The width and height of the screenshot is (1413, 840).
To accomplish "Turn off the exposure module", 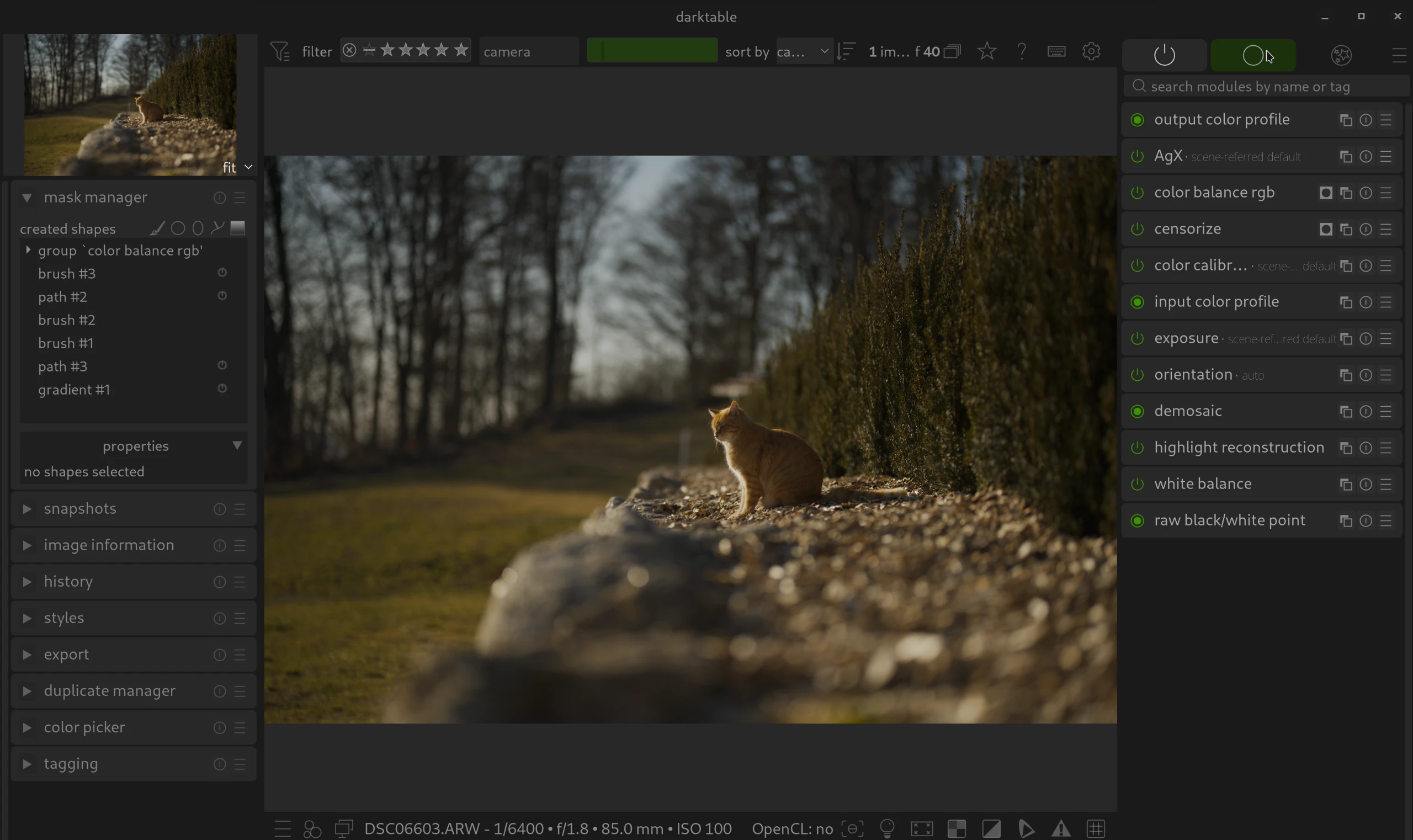I will point(1136,338).
